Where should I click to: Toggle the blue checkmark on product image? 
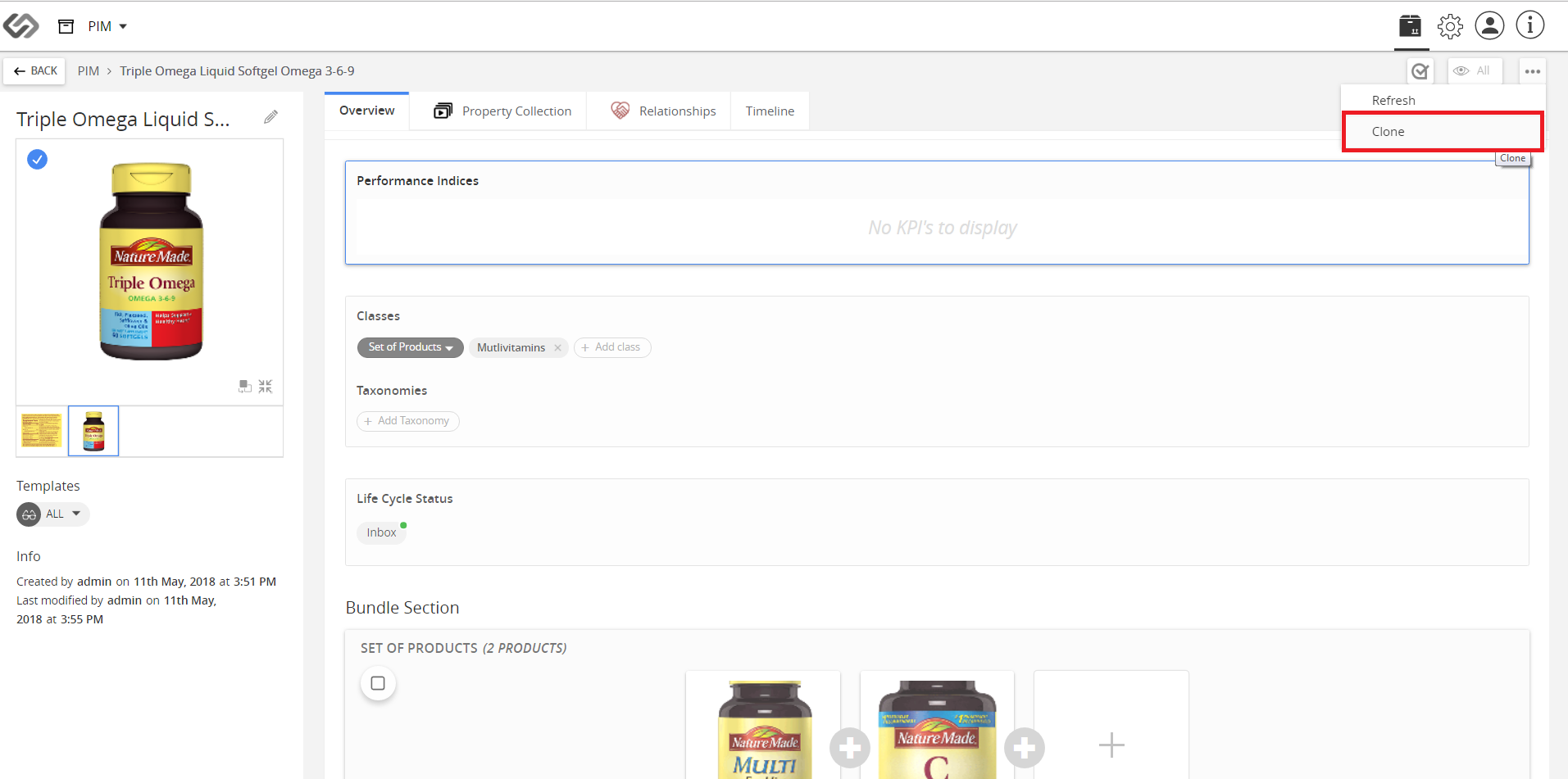[x=37, y=159]
